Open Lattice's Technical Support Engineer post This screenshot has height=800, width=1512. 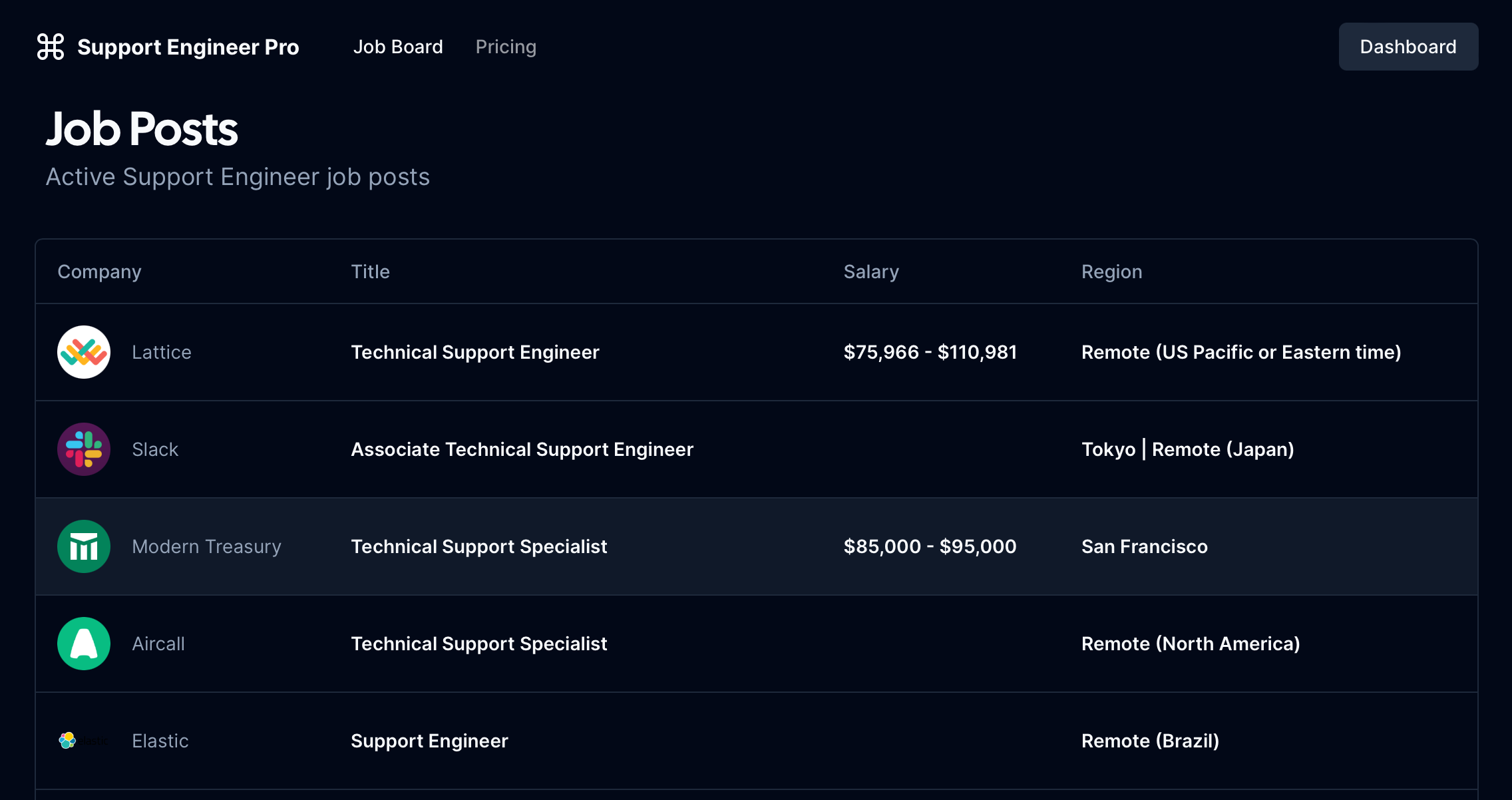point(475,352)
